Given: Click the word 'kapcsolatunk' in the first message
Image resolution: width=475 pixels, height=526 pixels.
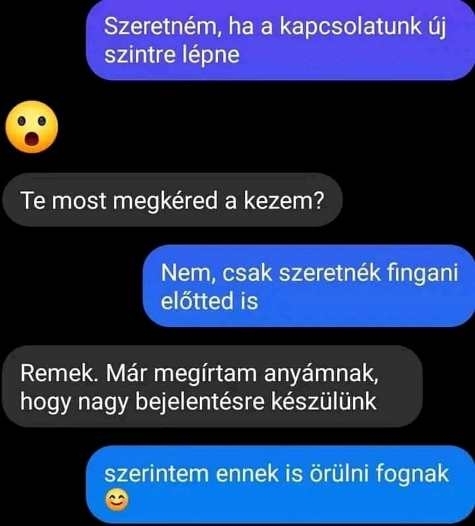Looking at the screenshot, I should coord(350,27).
